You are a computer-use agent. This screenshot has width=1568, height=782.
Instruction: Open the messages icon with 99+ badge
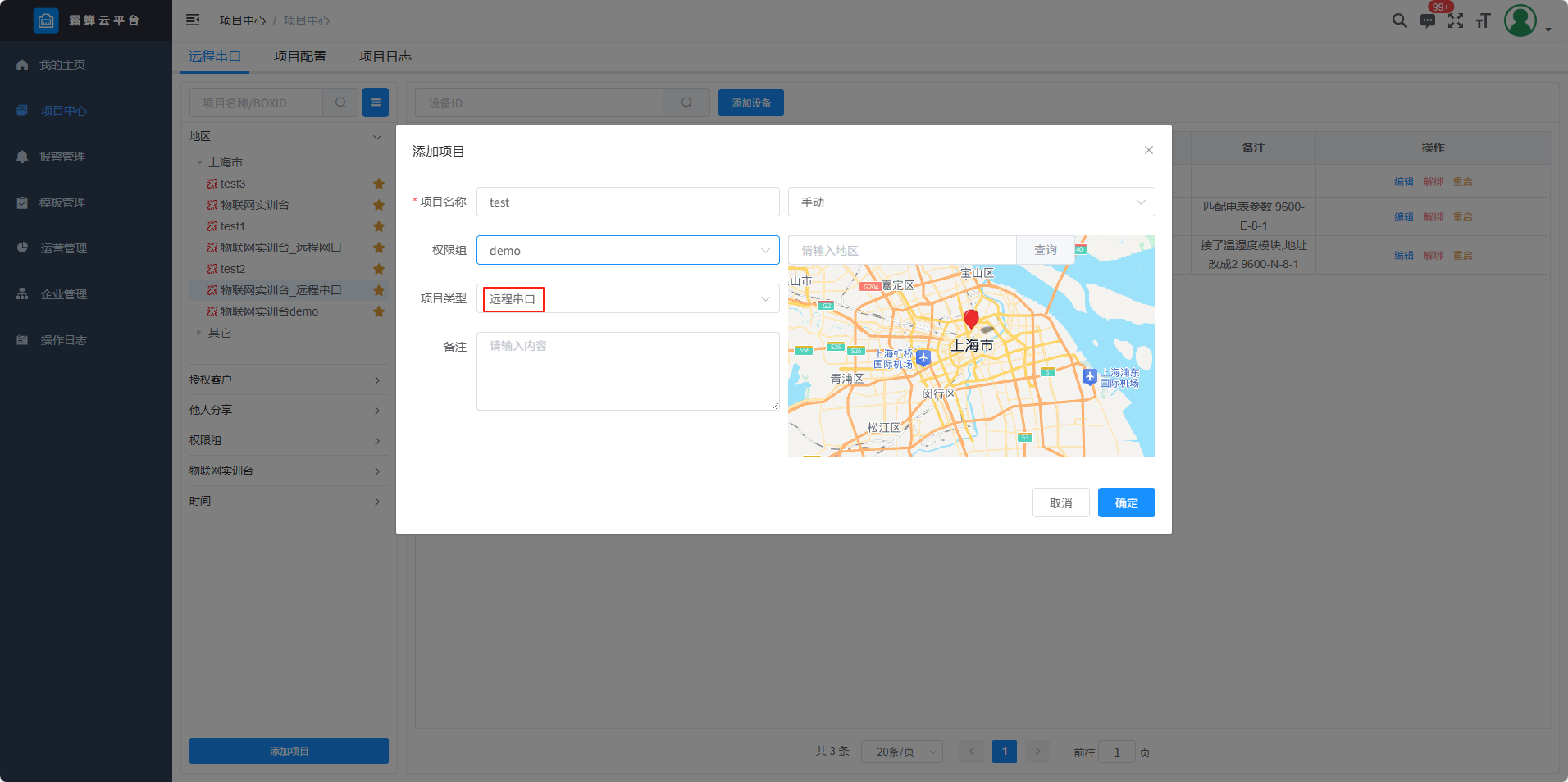[1428, 20]
